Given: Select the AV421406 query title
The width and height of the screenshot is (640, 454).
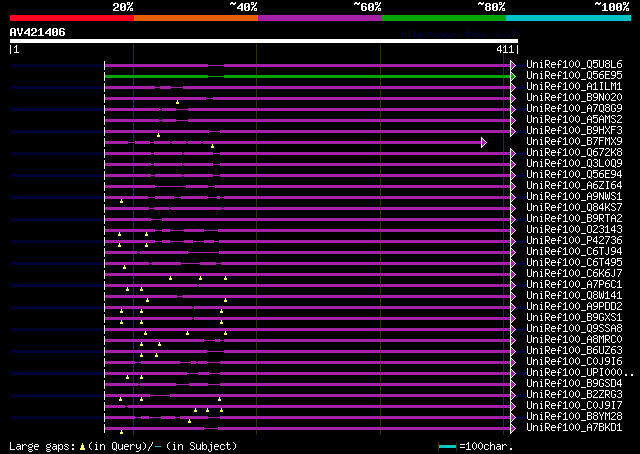Looking at the screenshot, I should (38, 32).
